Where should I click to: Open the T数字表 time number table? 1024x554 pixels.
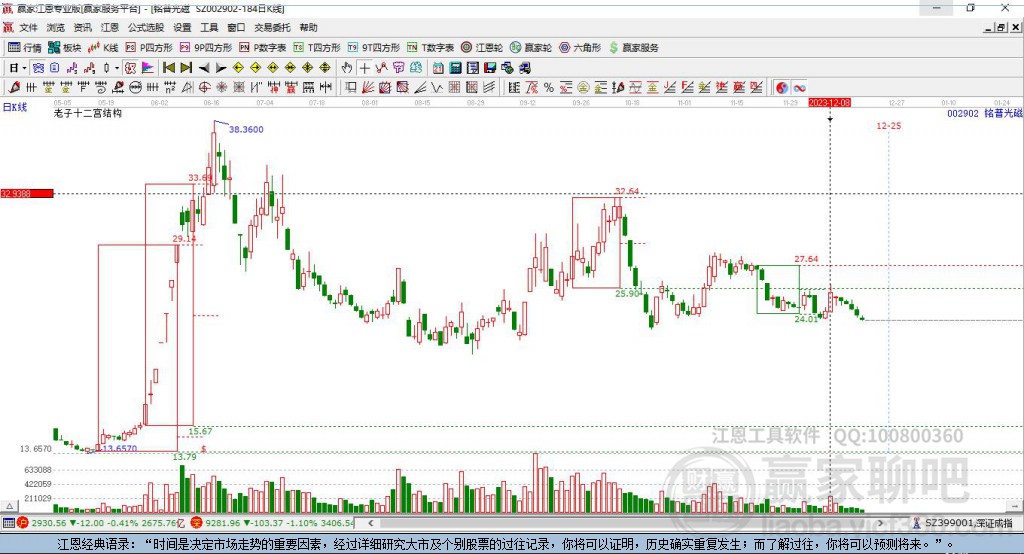(430, 48)
